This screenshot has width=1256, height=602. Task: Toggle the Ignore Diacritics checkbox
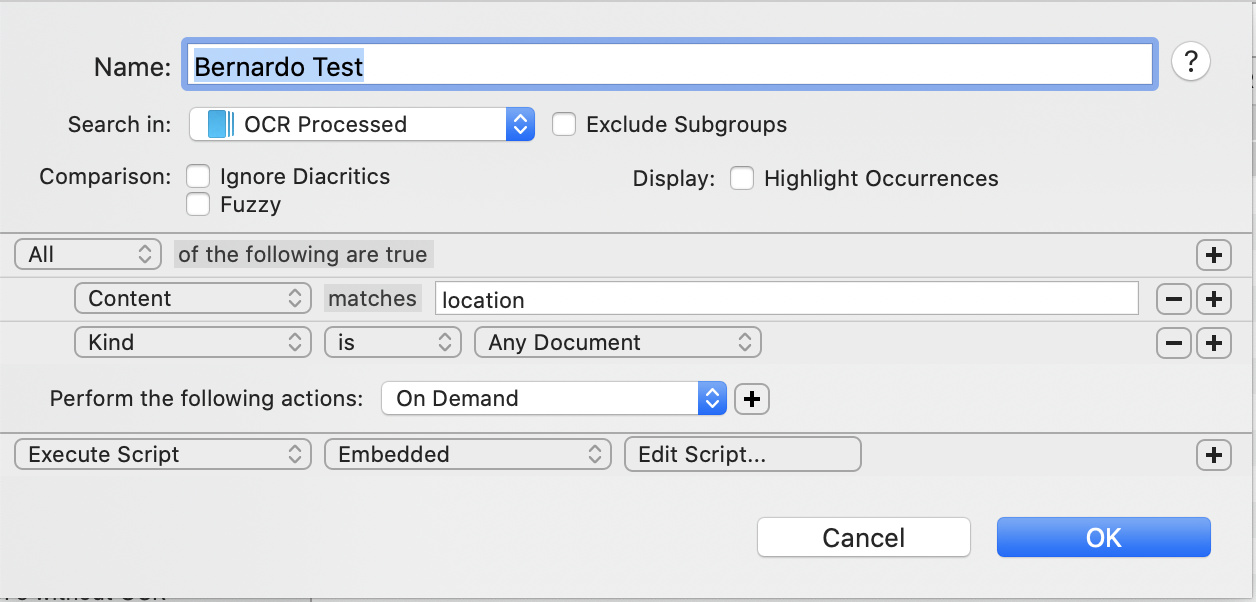tap(199, 177)
